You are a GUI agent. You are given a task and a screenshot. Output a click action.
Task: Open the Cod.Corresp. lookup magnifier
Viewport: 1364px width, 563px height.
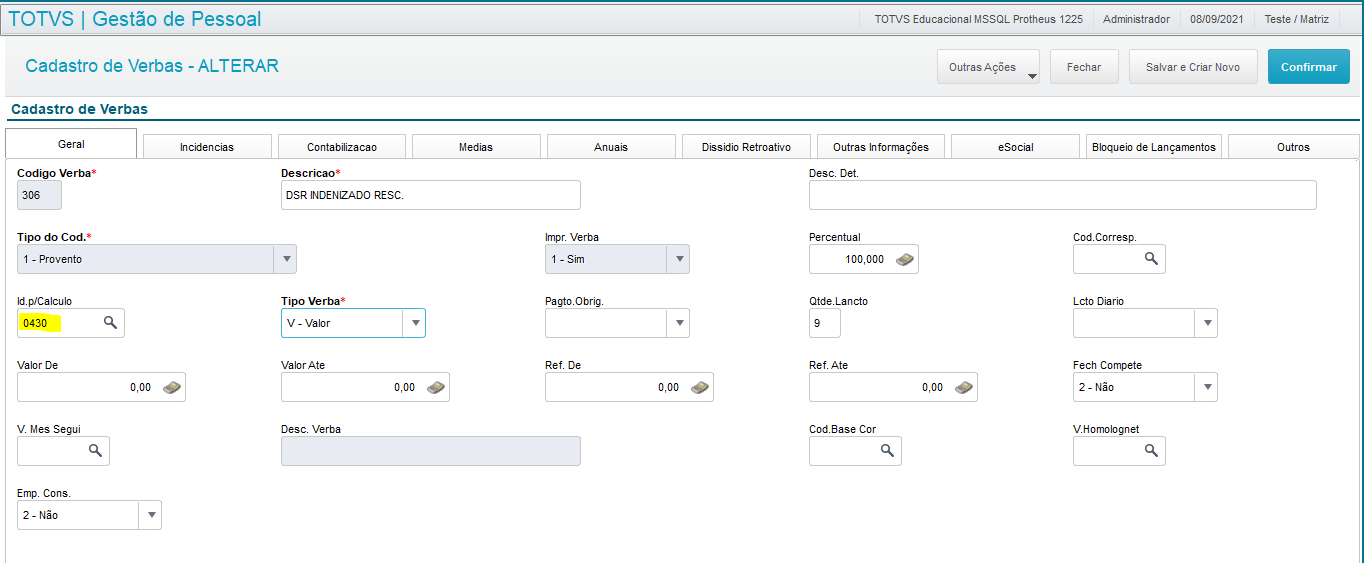(x=1151, y=259)
